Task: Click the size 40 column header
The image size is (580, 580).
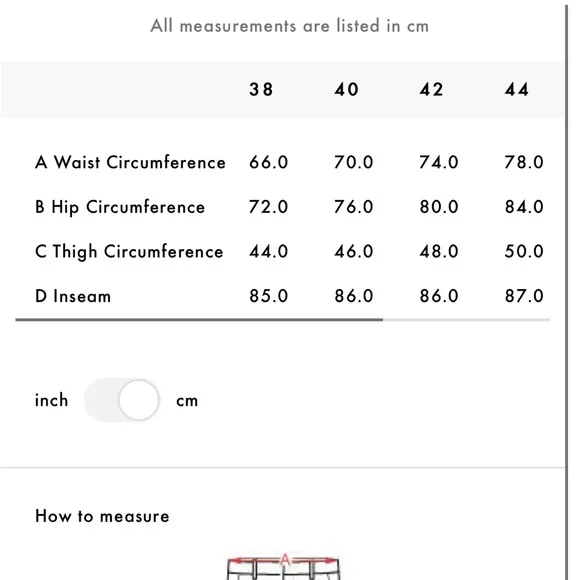Action: [347, 90]
